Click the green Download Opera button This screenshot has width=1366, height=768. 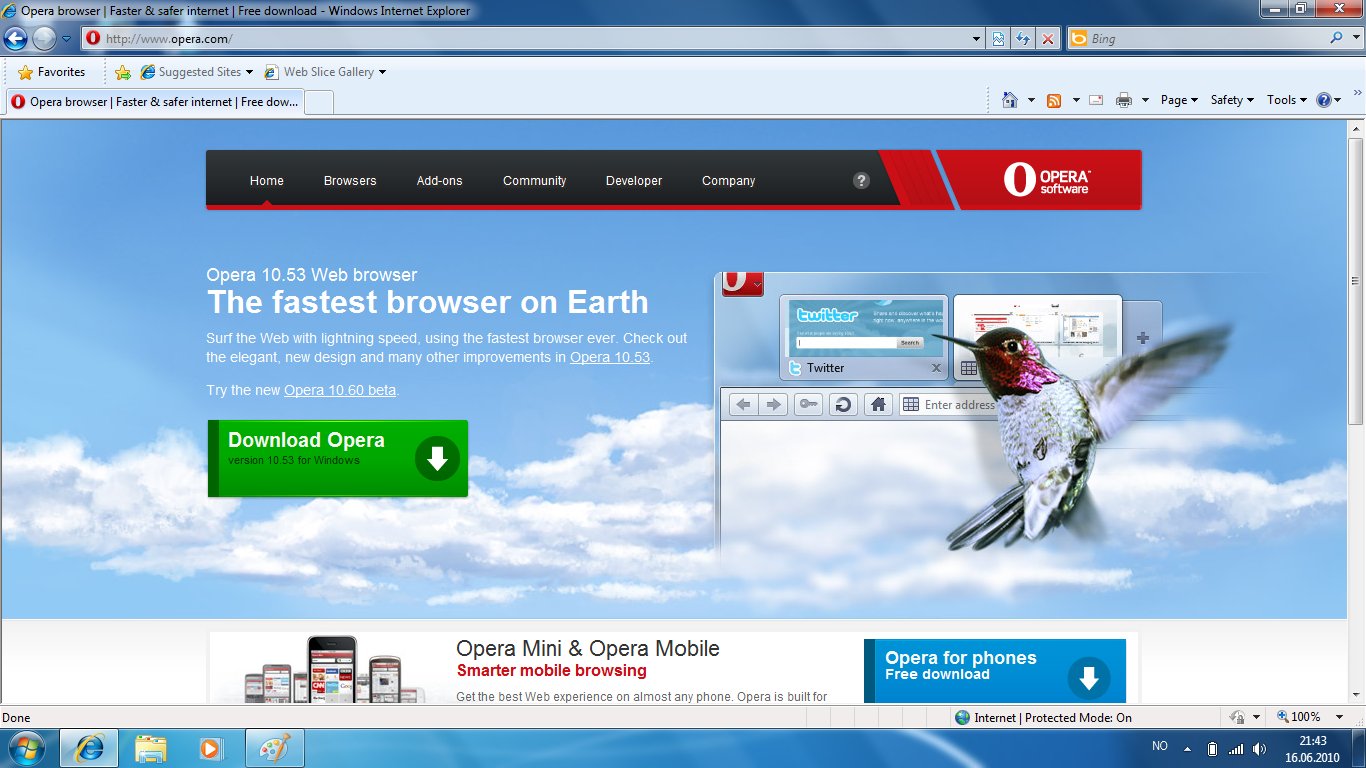(x=338, y=458)
